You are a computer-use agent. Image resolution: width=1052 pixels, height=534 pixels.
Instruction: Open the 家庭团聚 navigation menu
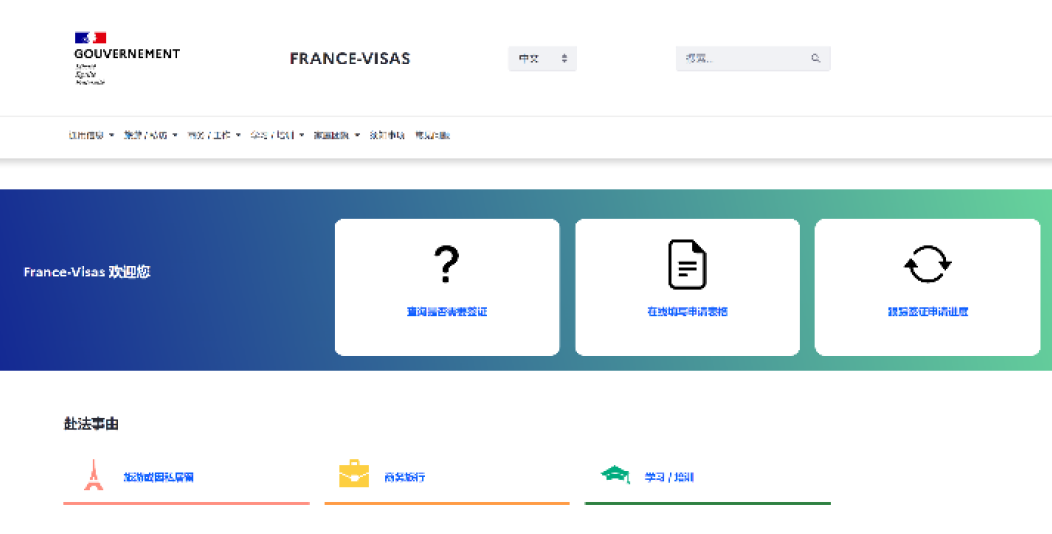pyautogui.click(x=331, y=135)
